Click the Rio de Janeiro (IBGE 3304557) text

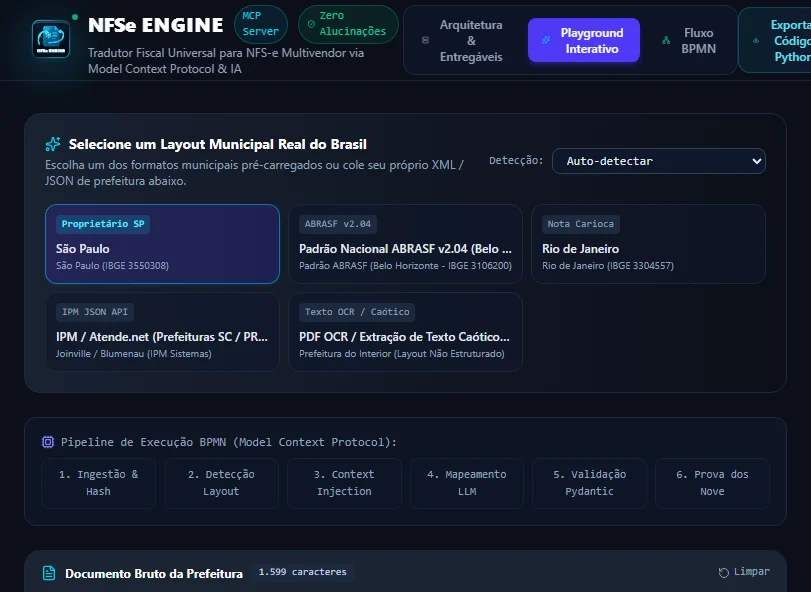click(608, 266)
